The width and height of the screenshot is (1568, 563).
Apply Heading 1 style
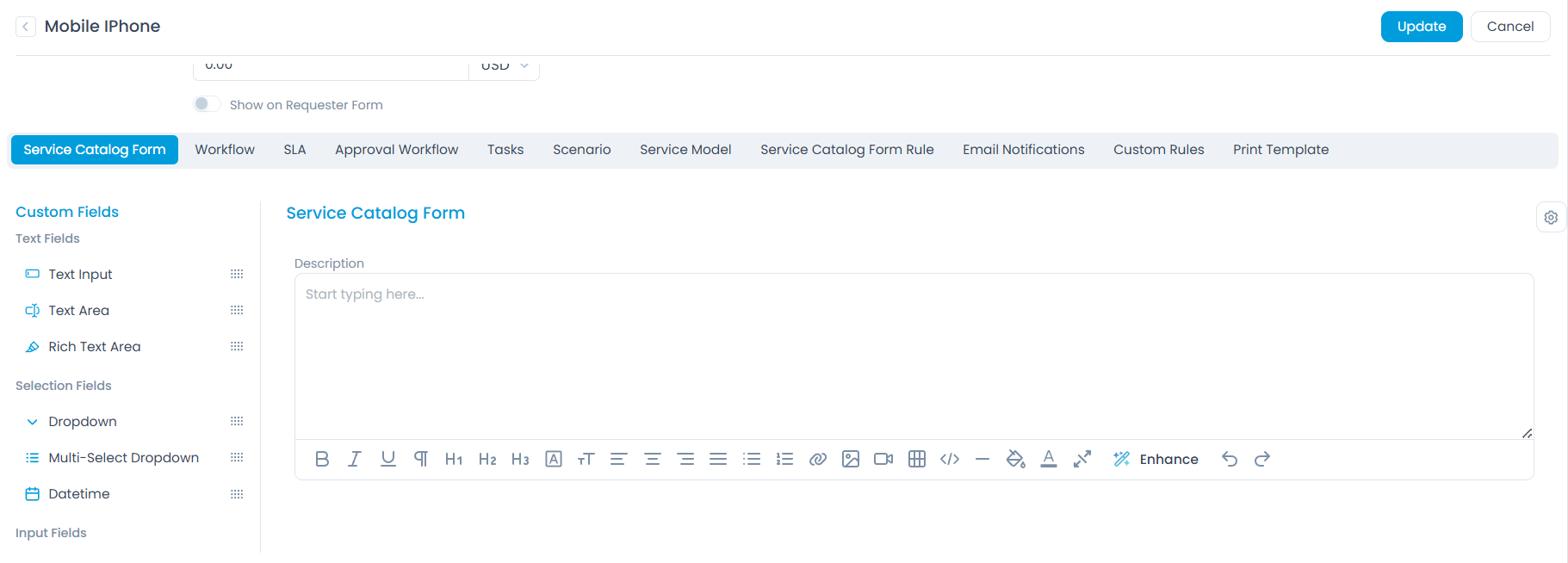coord(454,460)
